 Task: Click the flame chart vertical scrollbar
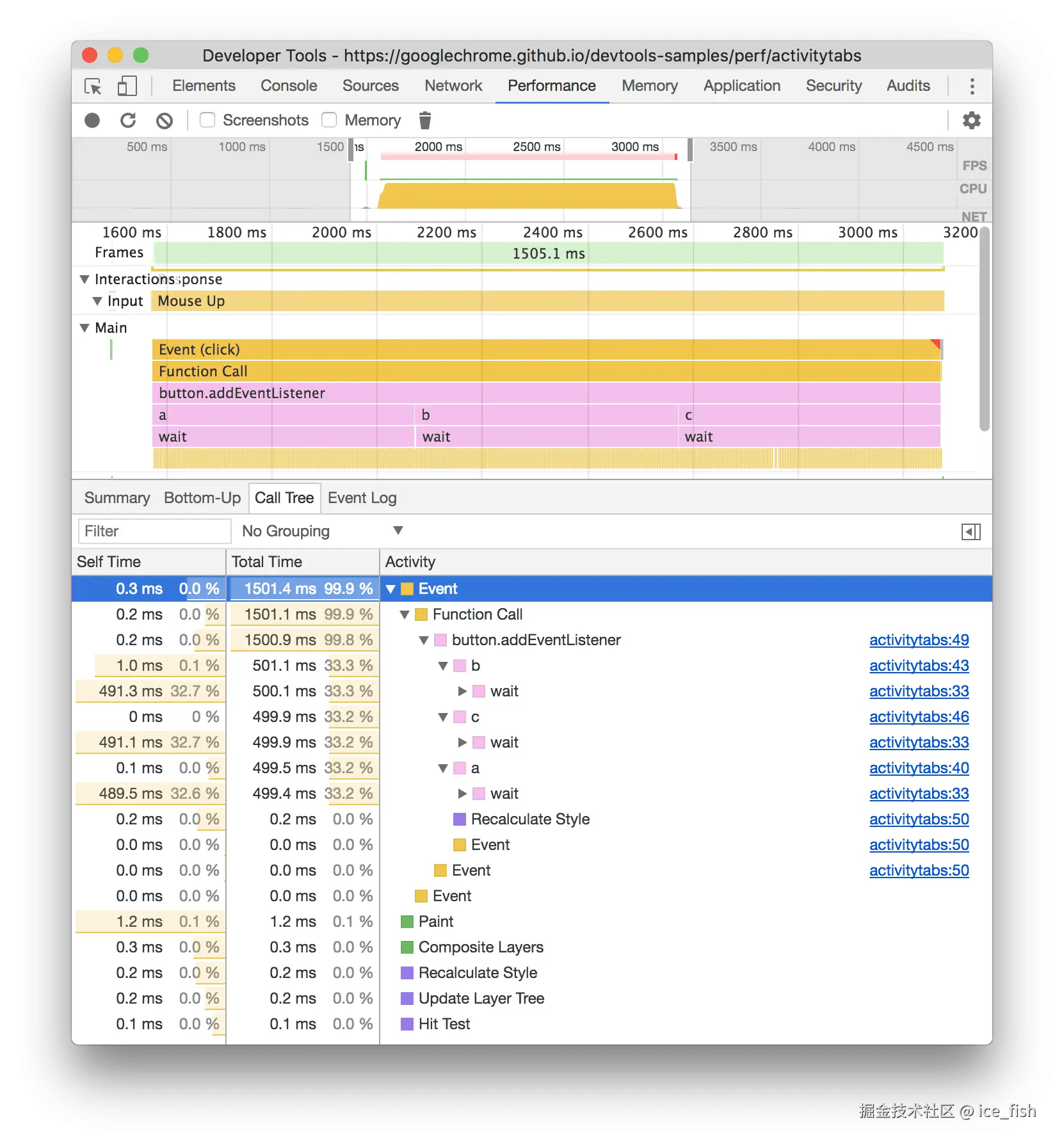tap(984, 328)
